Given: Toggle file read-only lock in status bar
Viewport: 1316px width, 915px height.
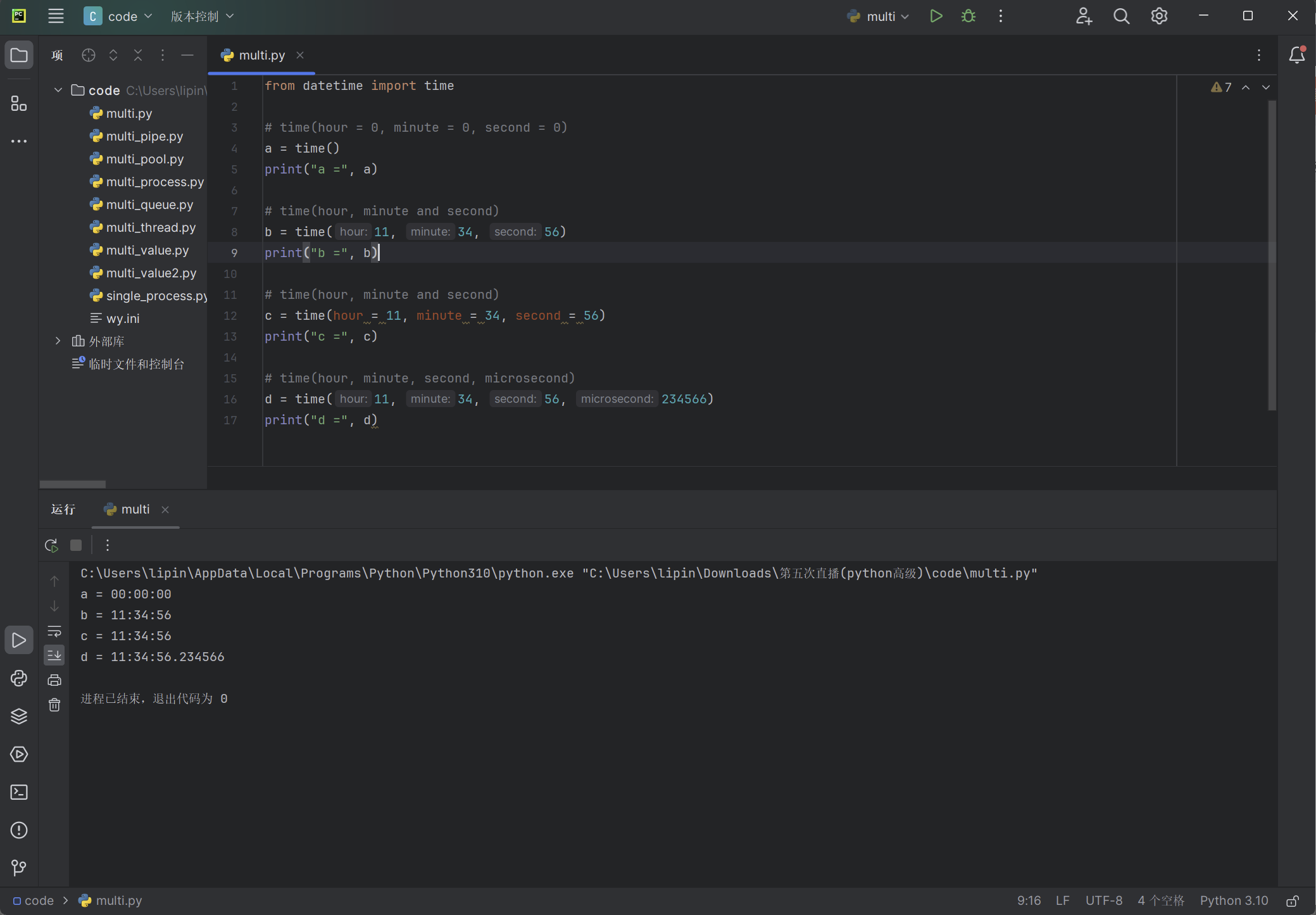Looking at the screenshot, I should [1293, 900].
